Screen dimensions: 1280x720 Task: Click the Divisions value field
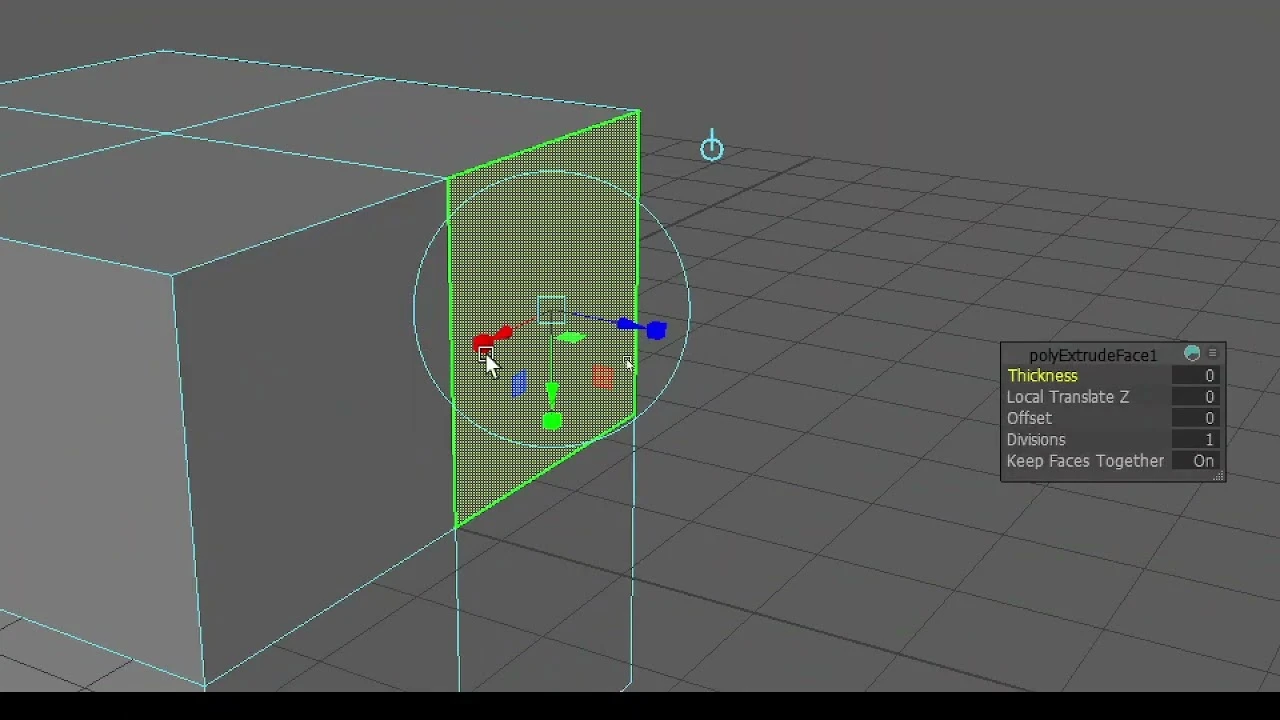coord(1195,440)
